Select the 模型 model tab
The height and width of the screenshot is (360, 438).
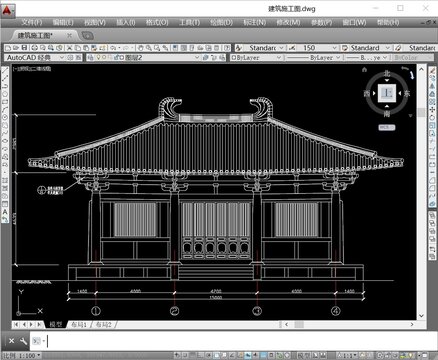[56, 324]
